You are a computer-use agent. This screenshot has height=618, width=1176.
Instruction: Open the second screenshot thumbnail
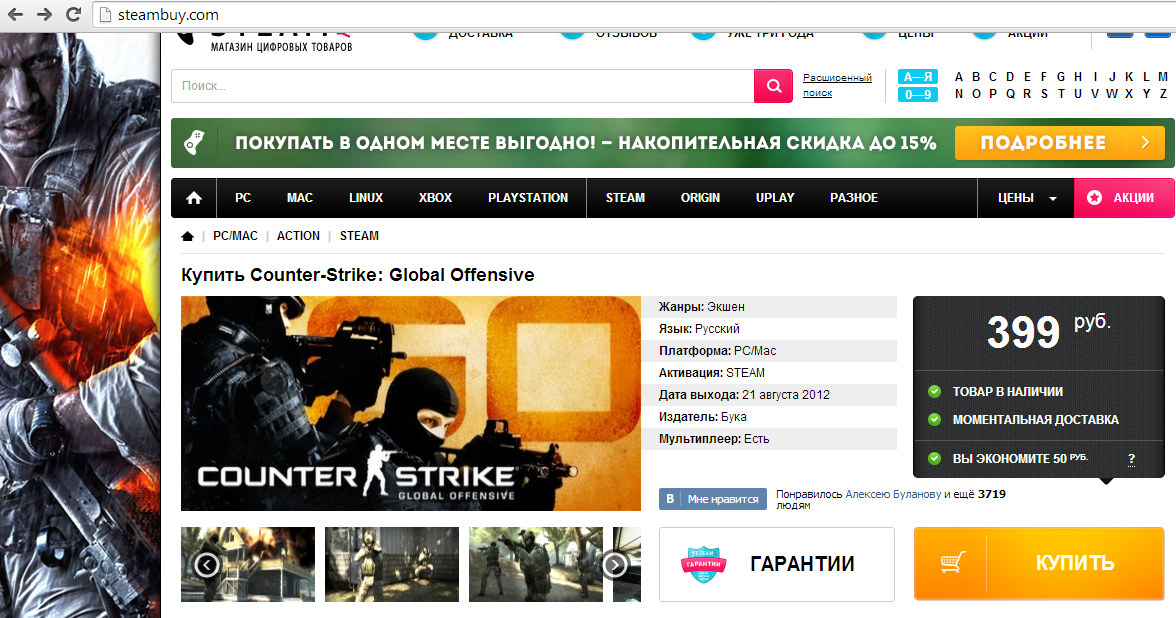[x=392, y=564]
